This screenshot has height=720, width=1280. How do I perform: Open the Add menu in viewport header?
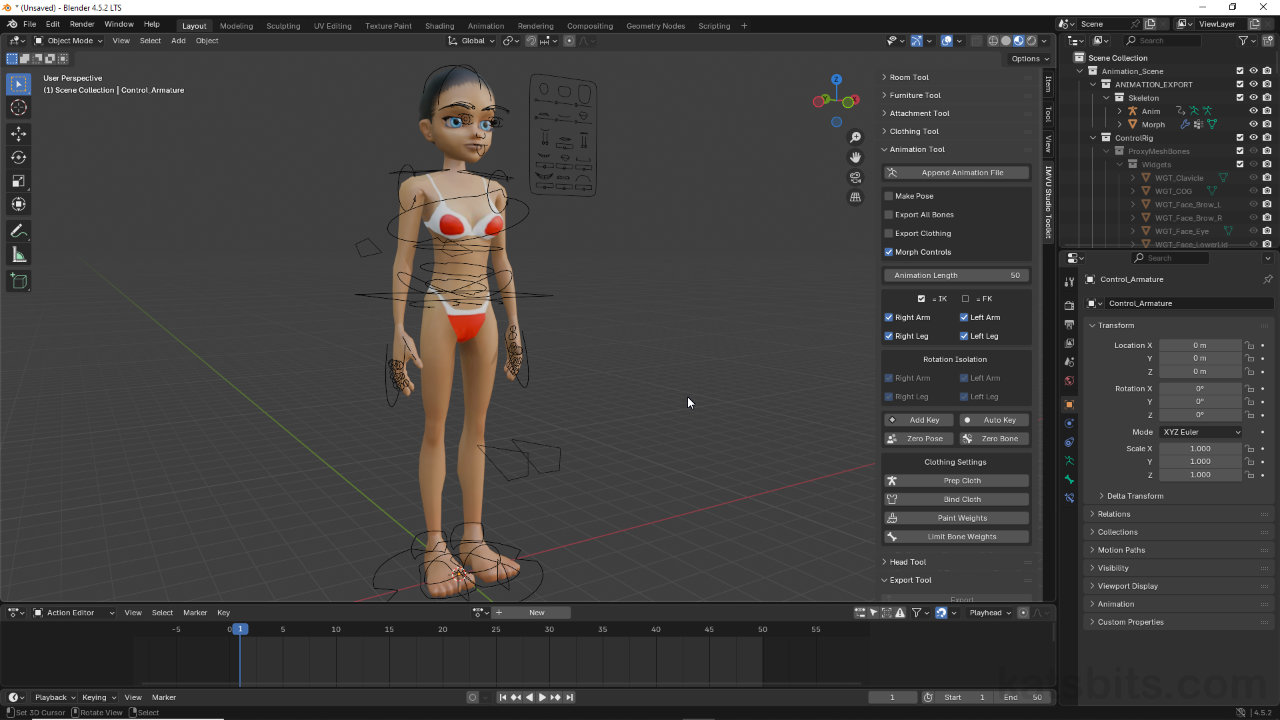[x=178, y=41]
